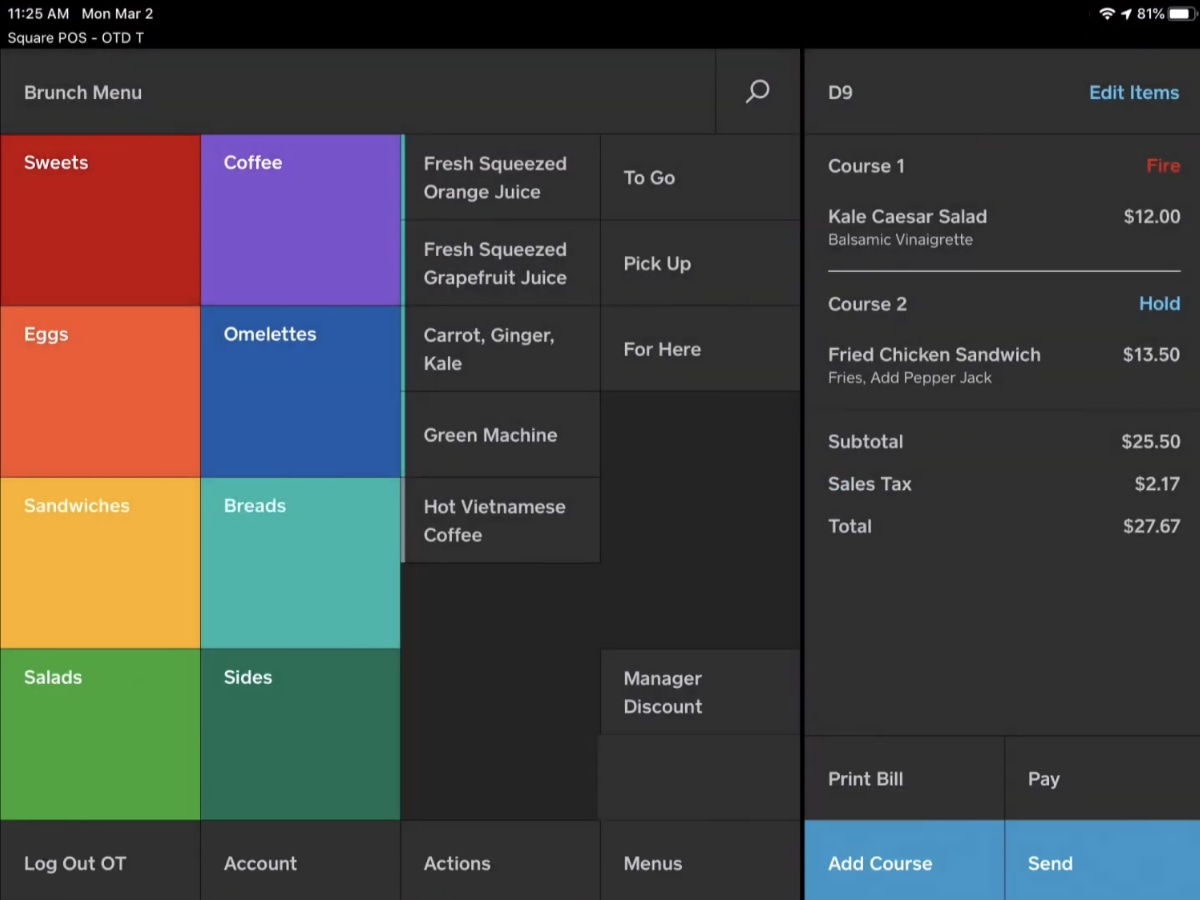Tap Edit Items link
1200x900 pixels.
[1134, 92]
